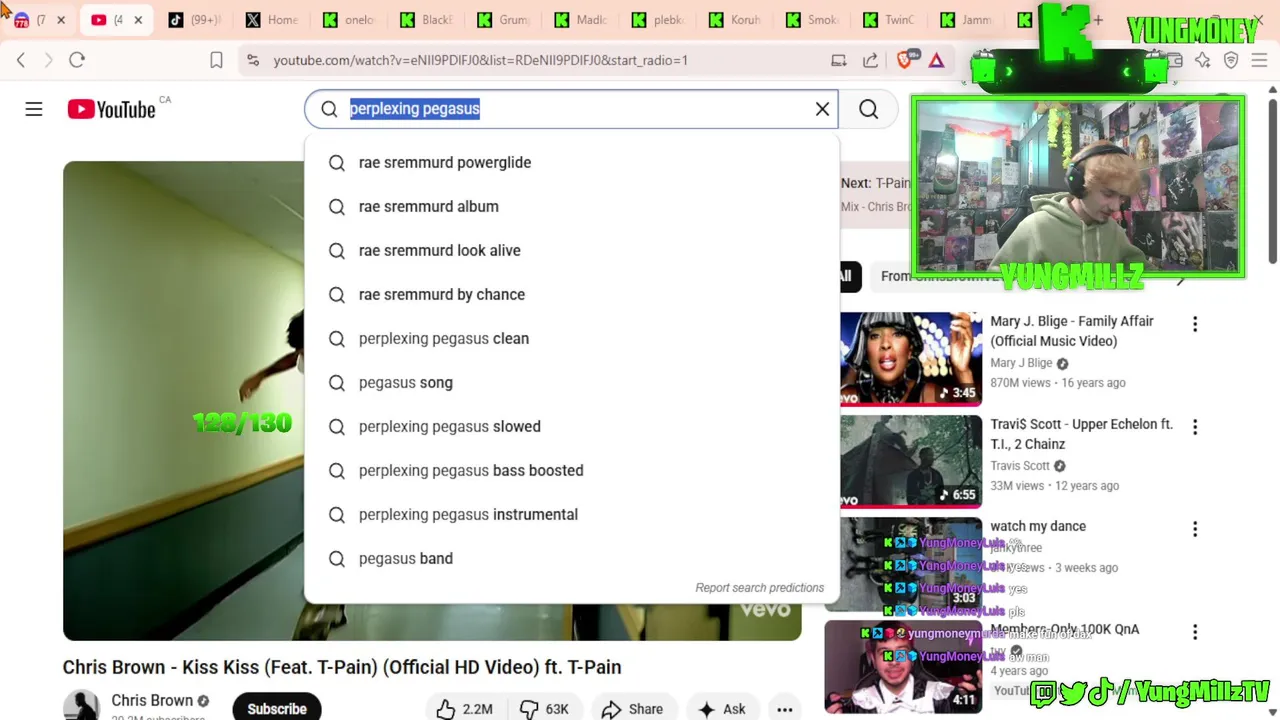Open the Brave shields lion icon
Screen dimensions: 1280x720
[905, 60]
